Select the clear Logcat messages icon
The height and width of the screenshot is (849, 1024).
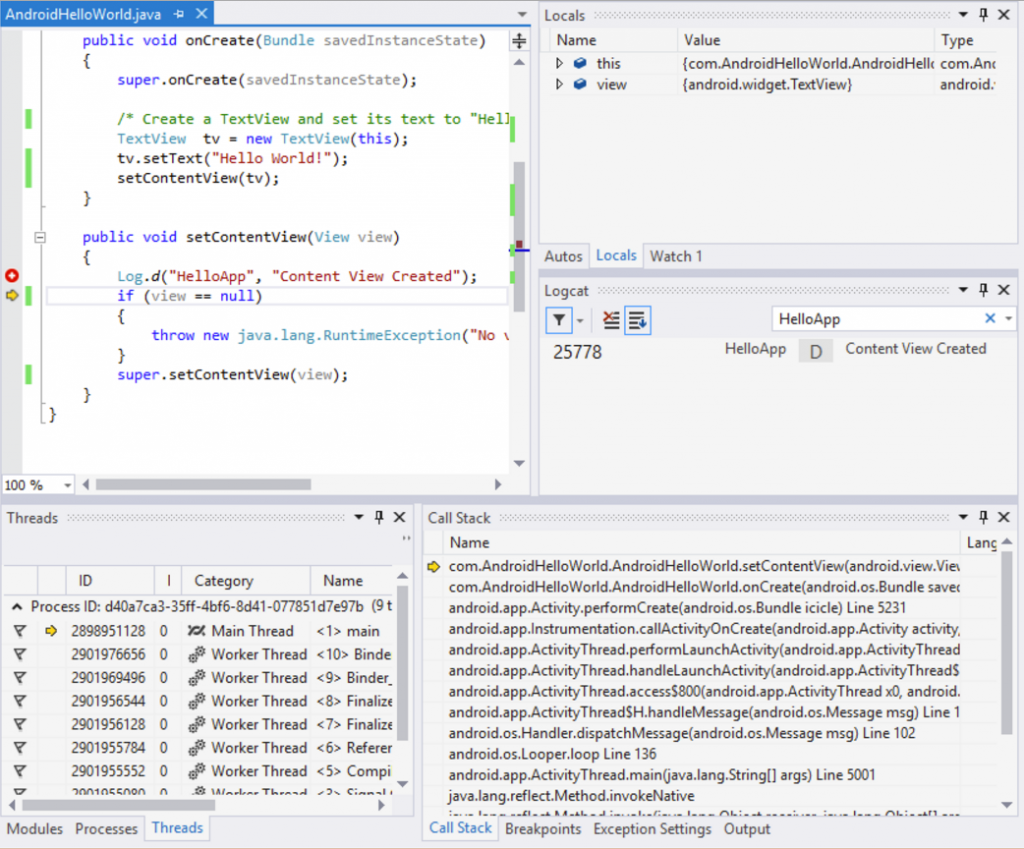(610, 320)
